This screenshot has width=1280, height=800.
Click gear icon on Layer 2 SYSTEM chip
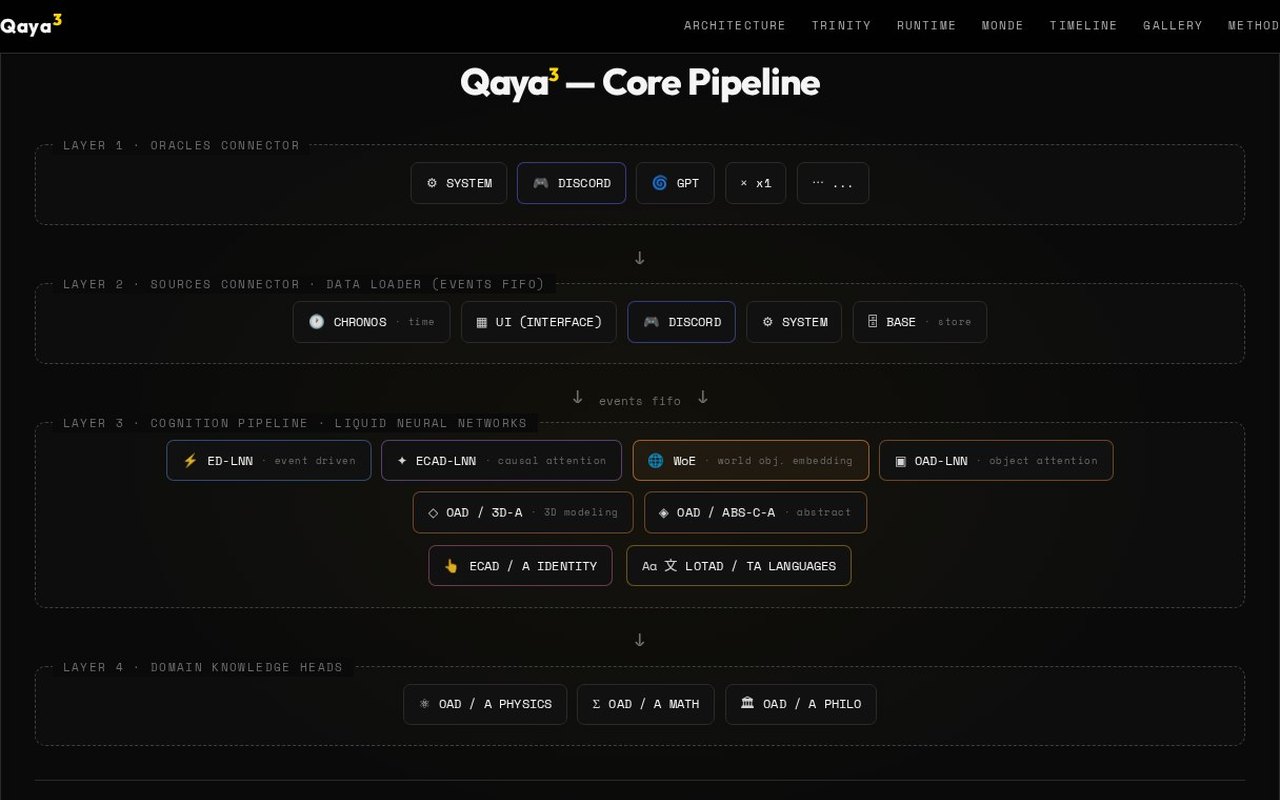coord(768,322)
